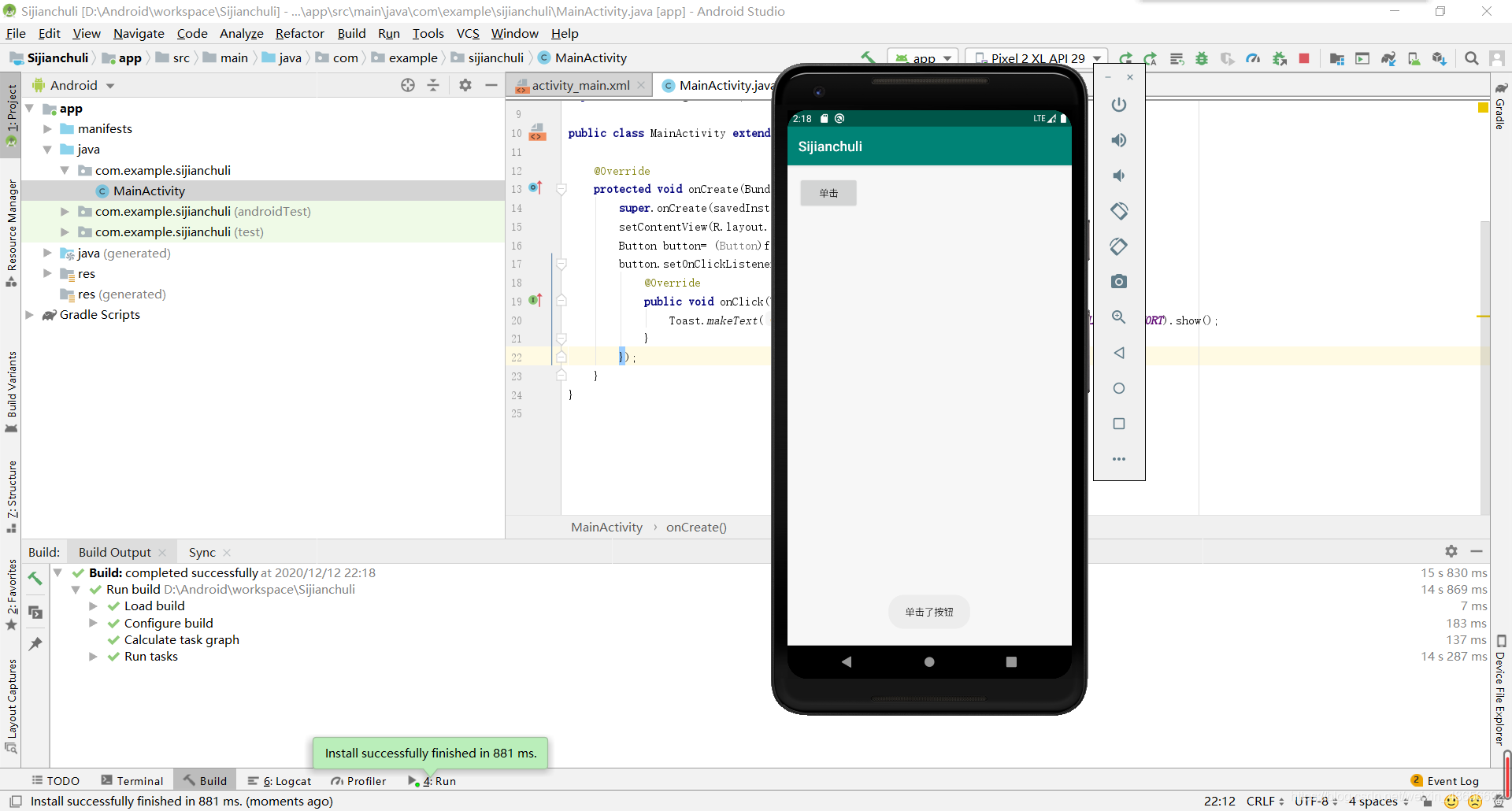Open the app run configuration dropdown
The height and width of the screenshot is (811, 1512).
tap(924, 58)
